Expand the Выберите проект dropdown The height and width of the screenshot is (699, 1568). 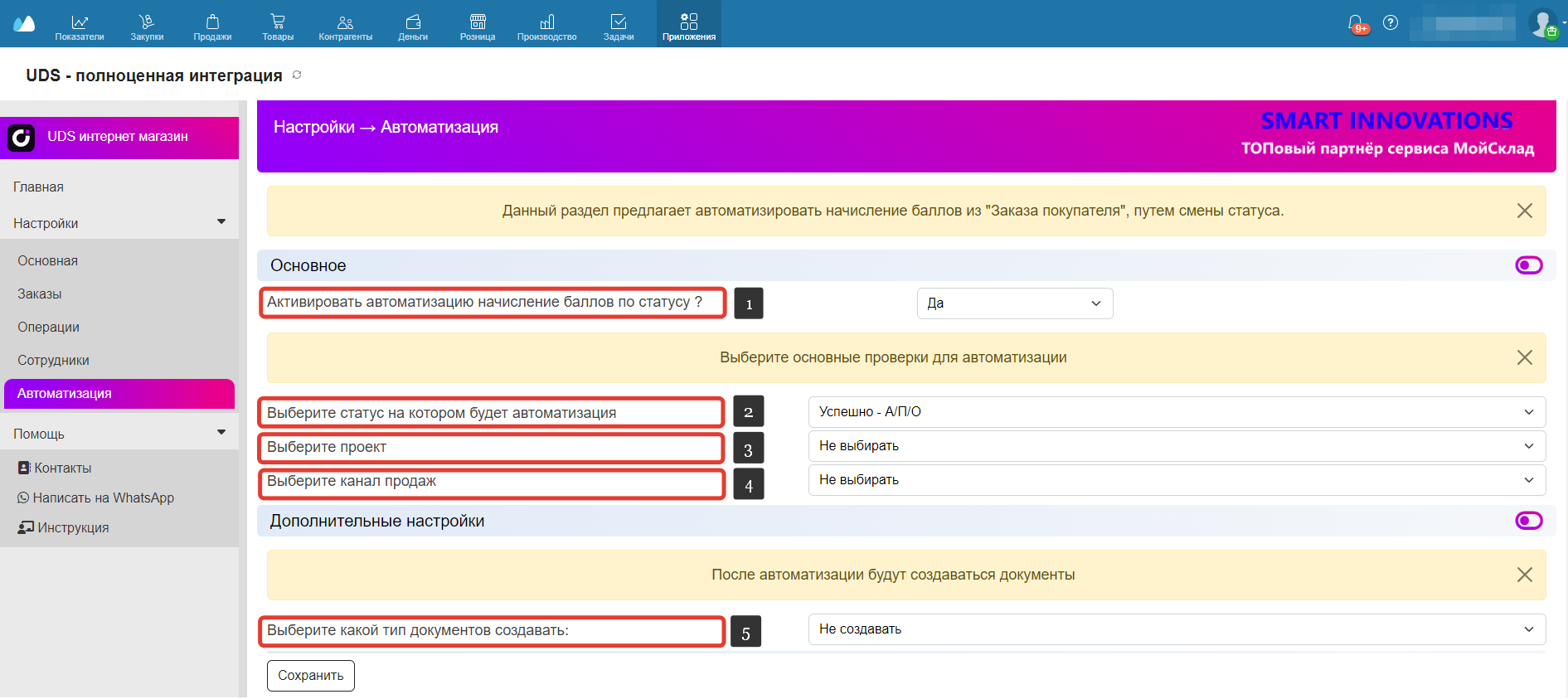[1176, 446]
